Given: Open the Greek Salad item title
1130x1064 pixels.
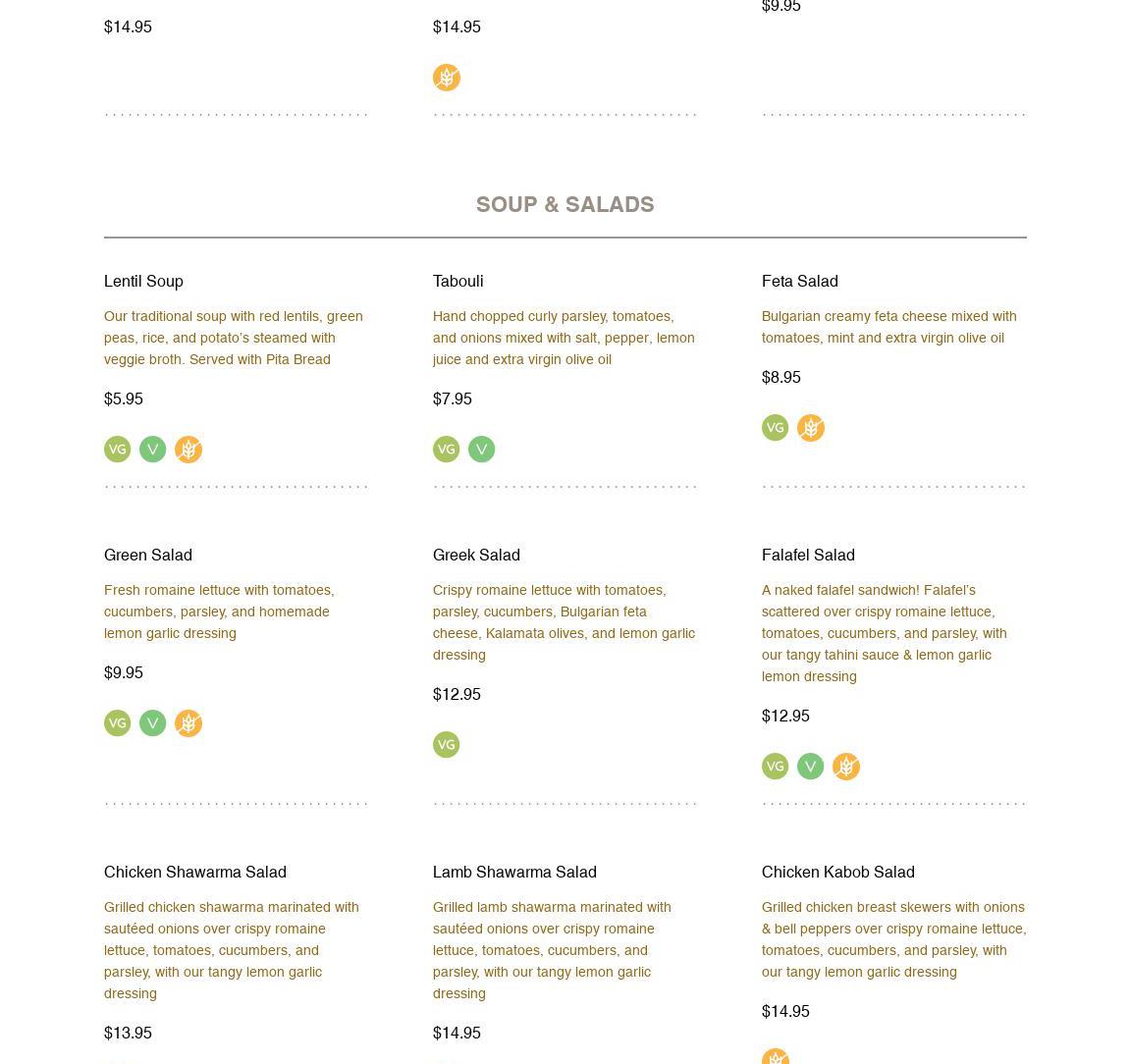Looking at the screenshot, I should [x=476, y=556].
